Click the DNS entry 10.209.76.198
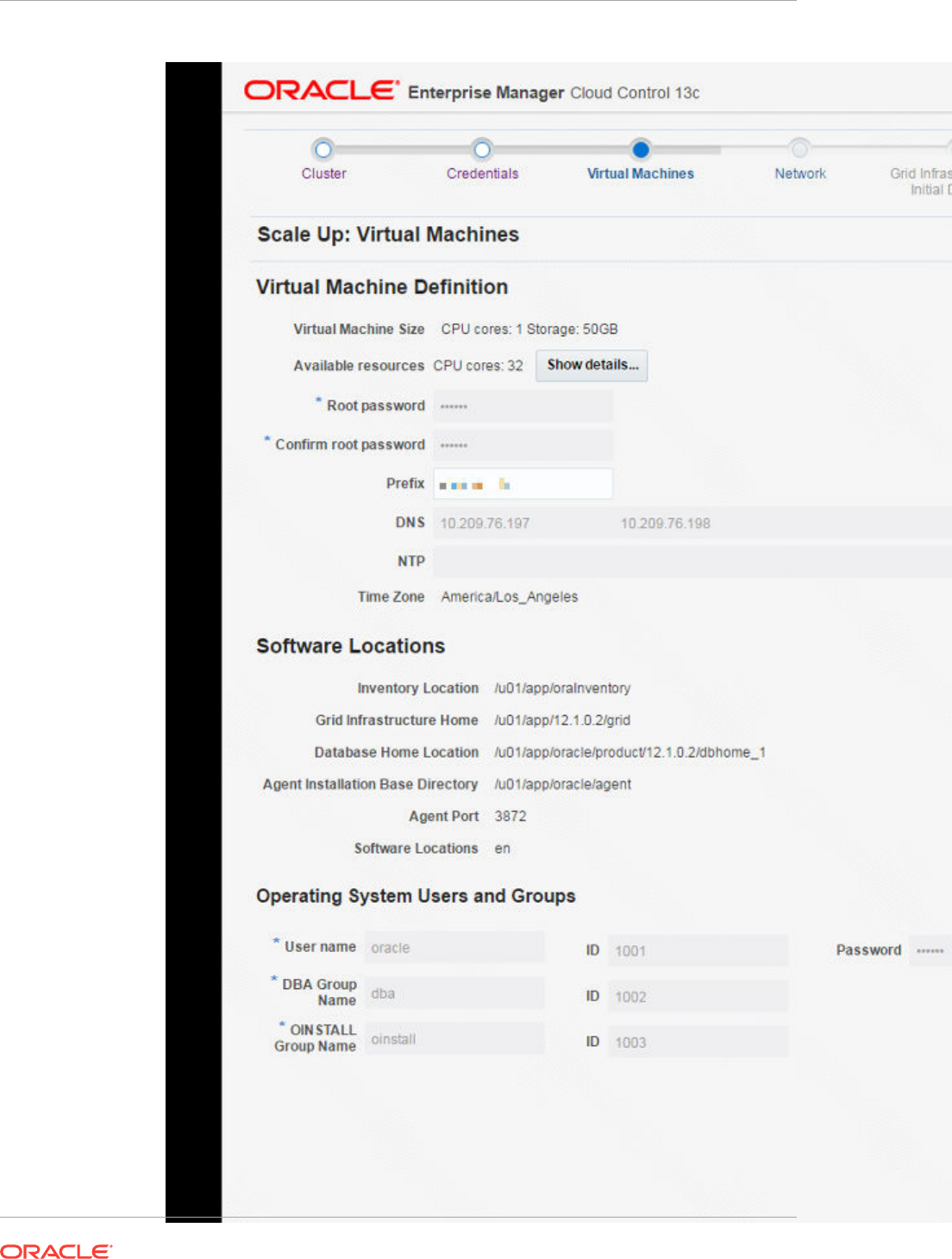 (x=666, y=523)
